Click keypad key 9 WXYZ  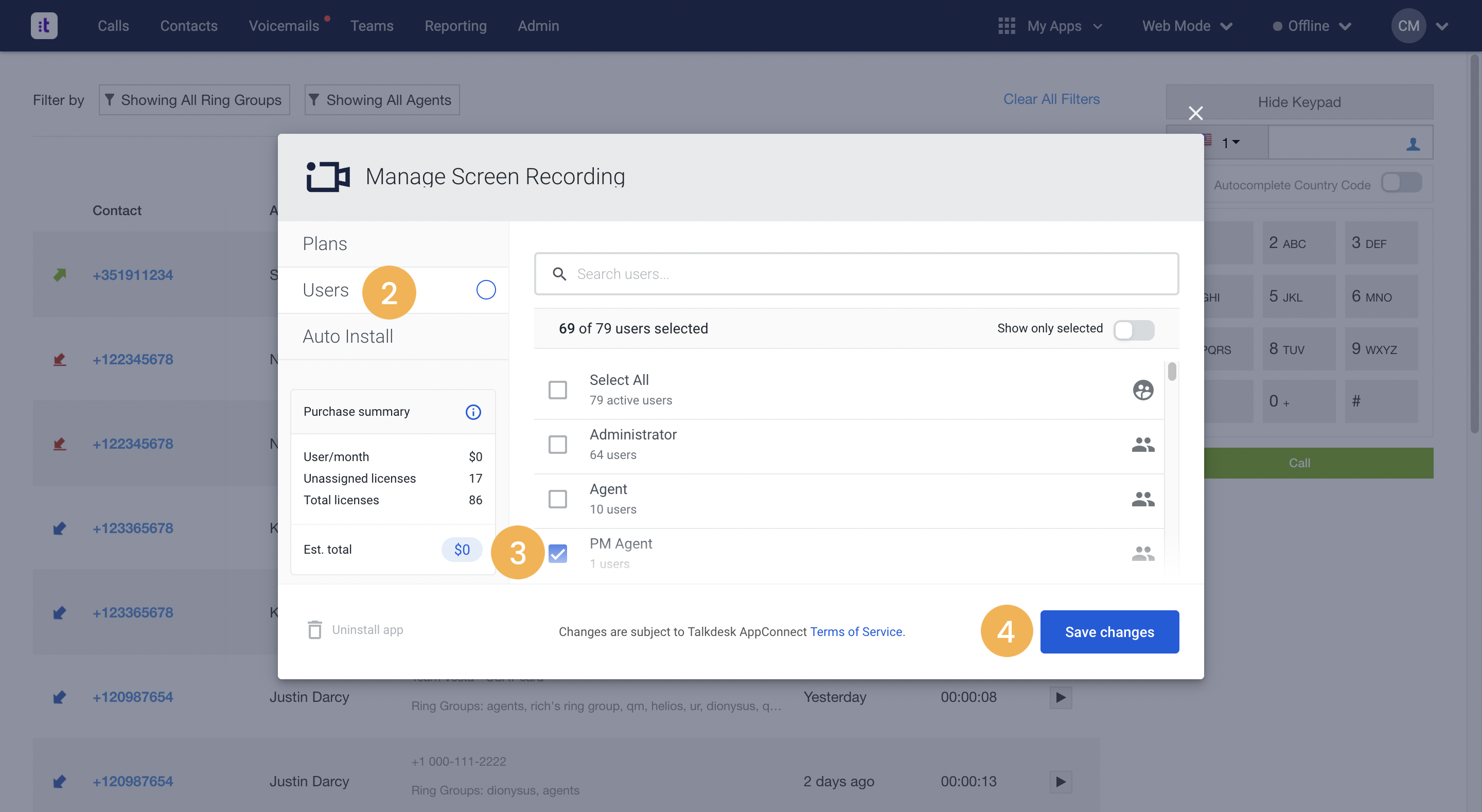[1381, 349]
